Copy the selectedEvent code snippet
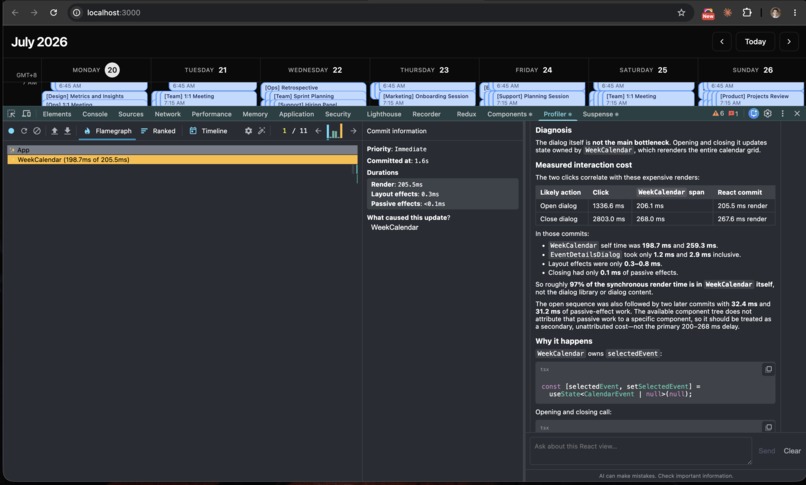 click(x=768, y=369)
